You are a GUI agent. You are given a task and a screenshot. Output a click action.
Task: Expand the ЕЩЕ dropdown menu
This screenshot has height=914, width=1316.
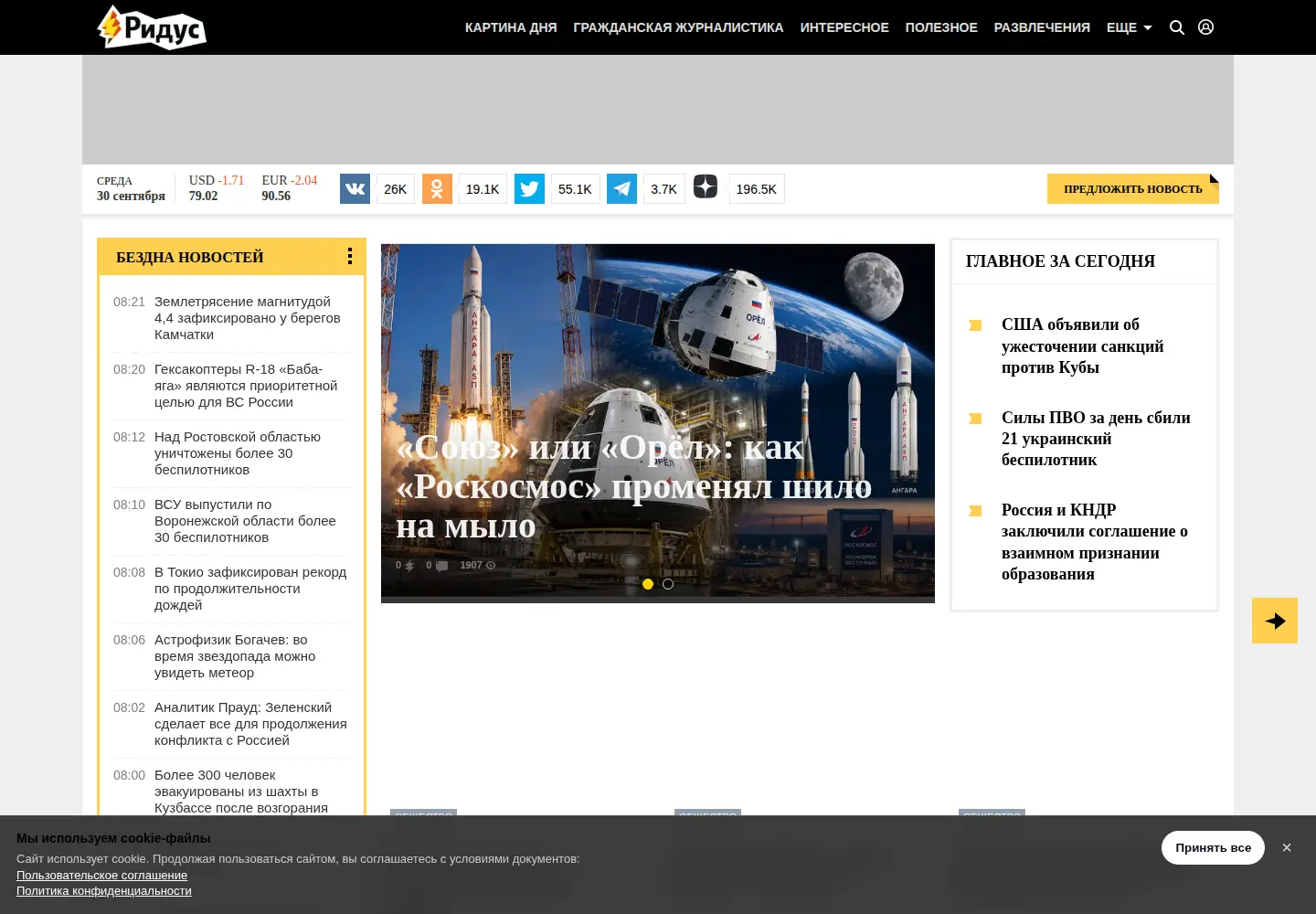(1129, 27)
